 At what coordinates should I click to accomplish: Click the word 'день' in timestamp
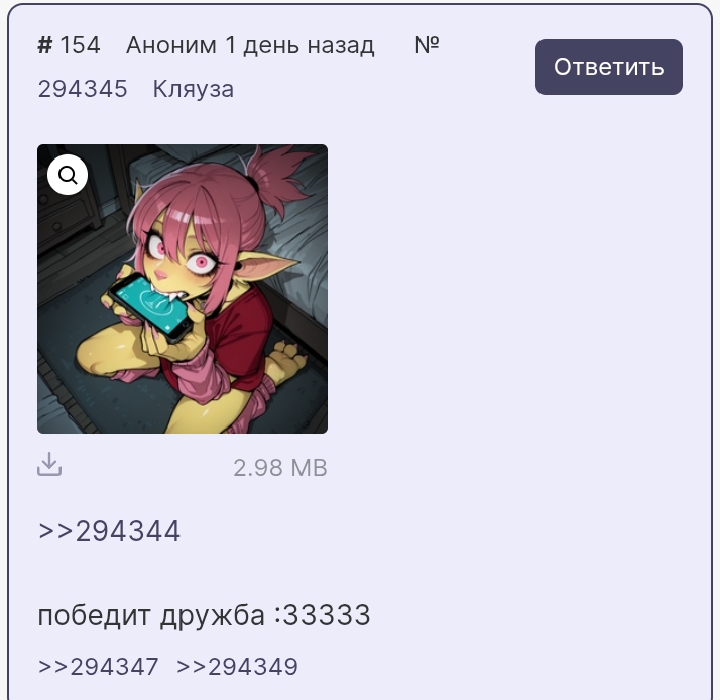coord(271,46)
